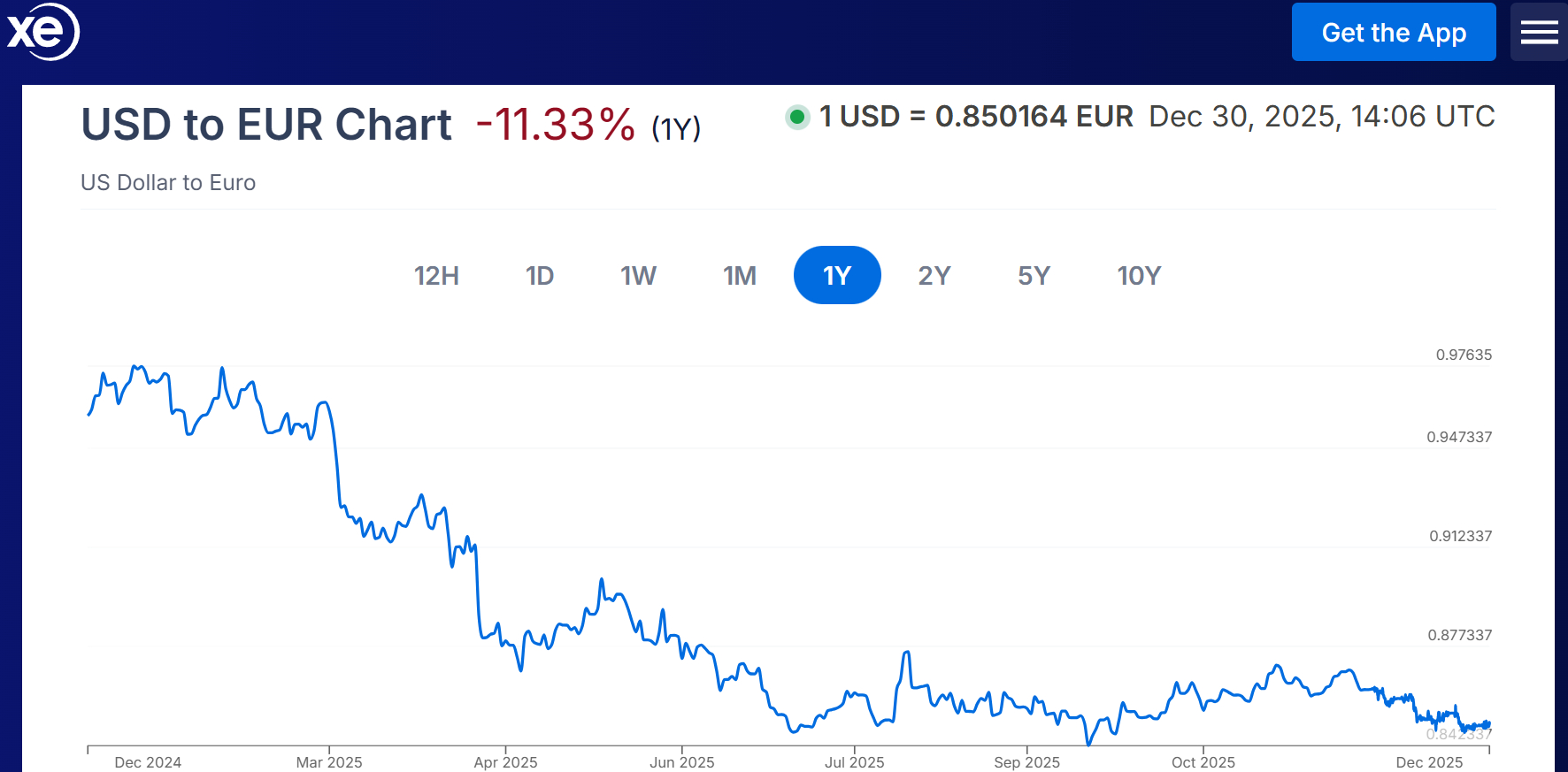
Task: Select the 5Y chart range
Action: click(x=1034, y=276)
